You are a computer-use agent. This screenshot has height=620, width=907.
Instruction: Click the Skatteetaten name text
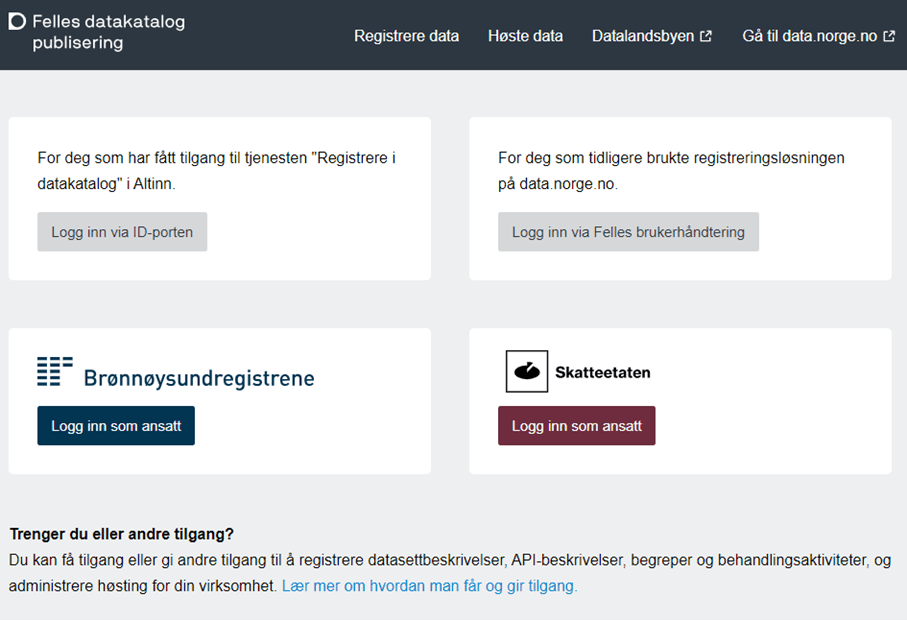pos(603,372)
